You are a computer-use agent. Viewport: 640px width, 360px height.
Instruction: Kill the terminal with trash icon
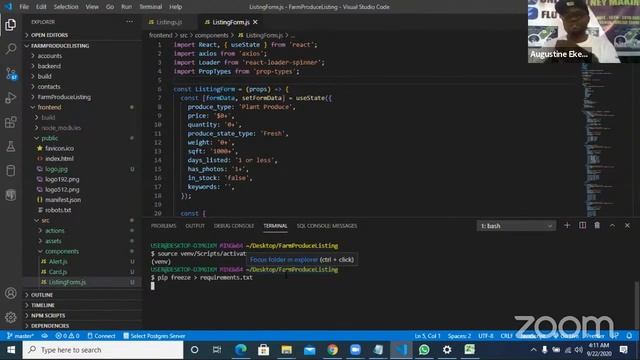[x=597, y=225]
